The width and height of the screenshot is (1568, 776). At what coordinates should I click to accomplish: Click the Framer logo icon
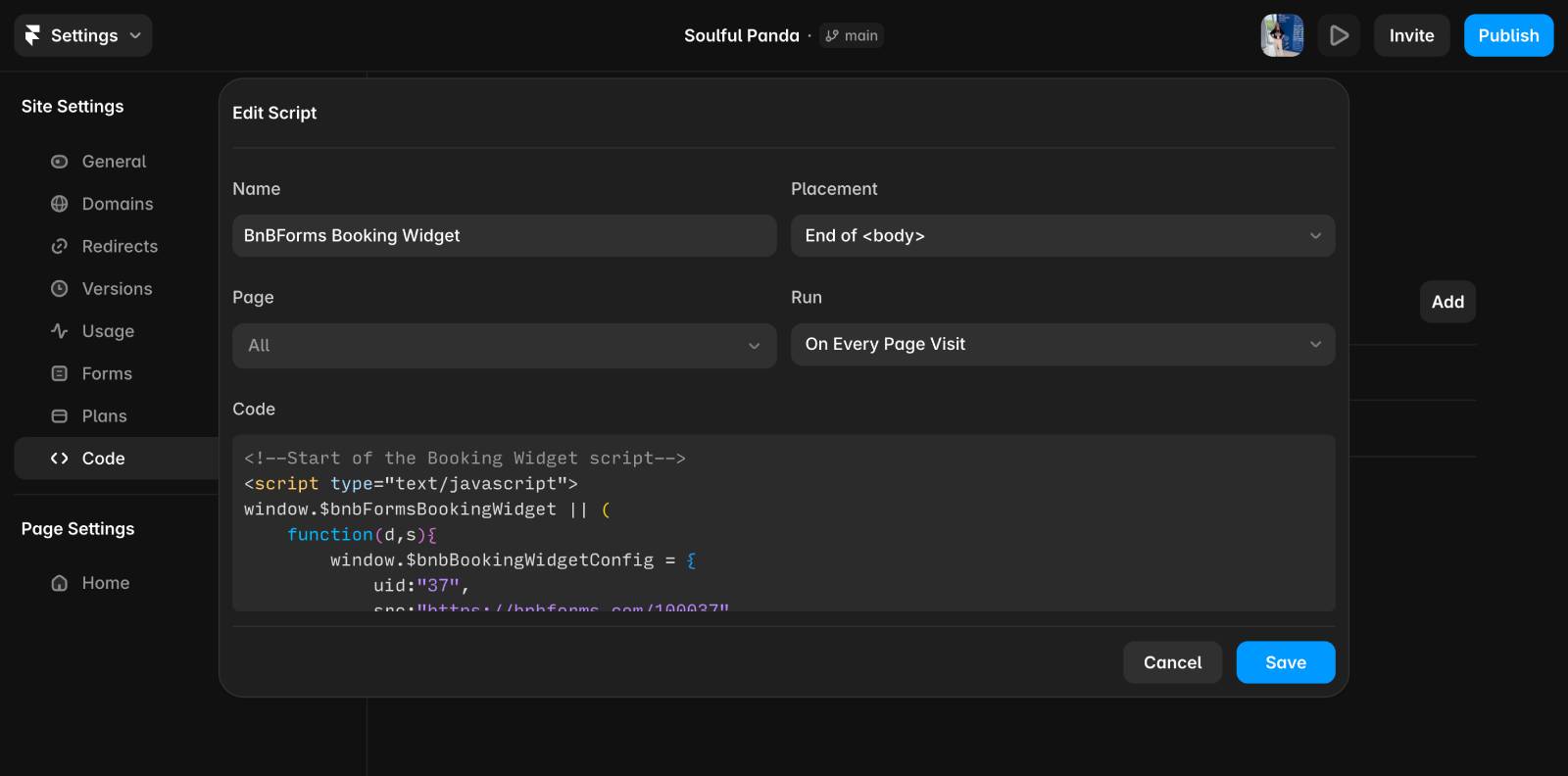(x=32, y=35)
